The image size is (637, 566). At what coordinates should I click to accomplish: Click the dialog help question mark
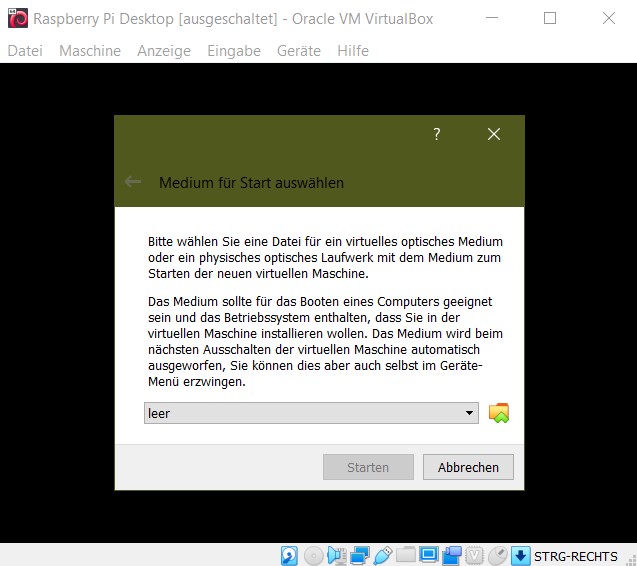(437, 134)
